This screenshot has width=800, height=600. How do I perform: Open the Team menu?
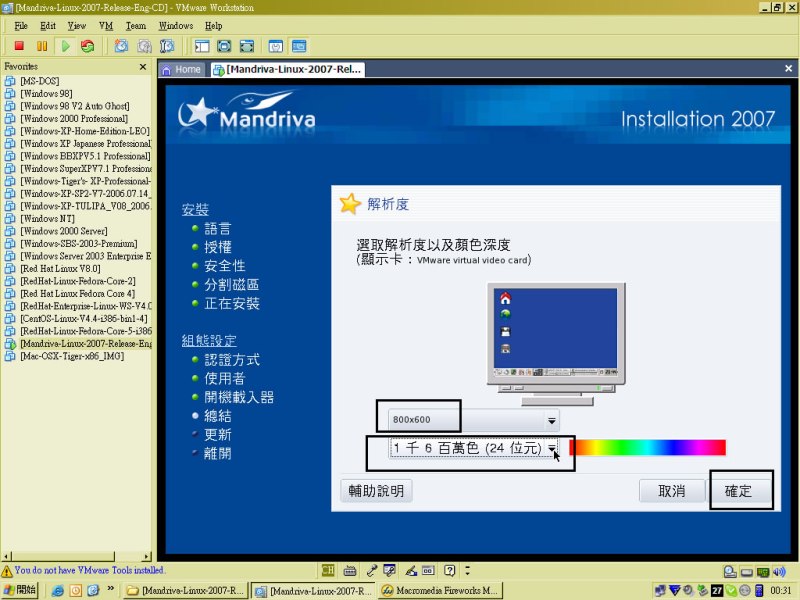136,26
